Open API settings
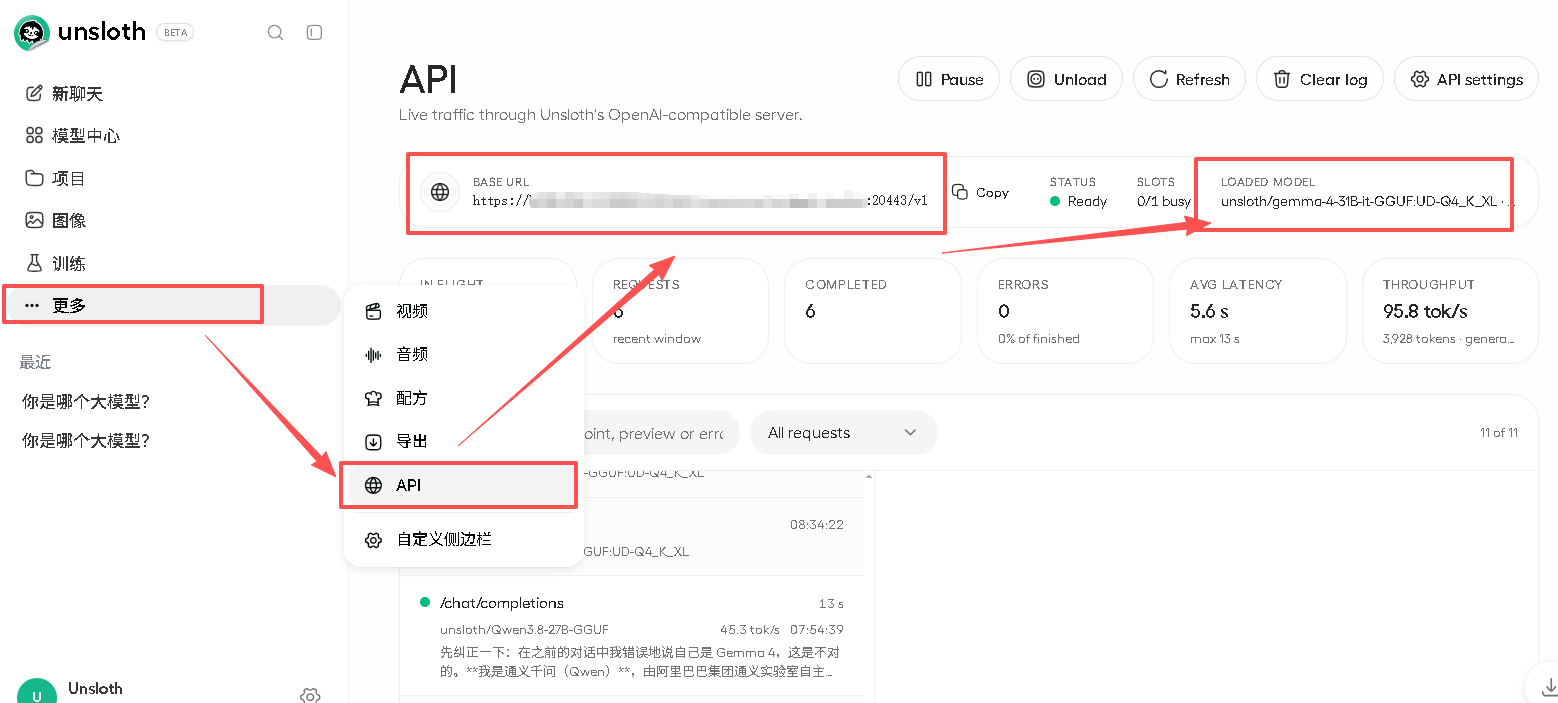 (1466, 79)
